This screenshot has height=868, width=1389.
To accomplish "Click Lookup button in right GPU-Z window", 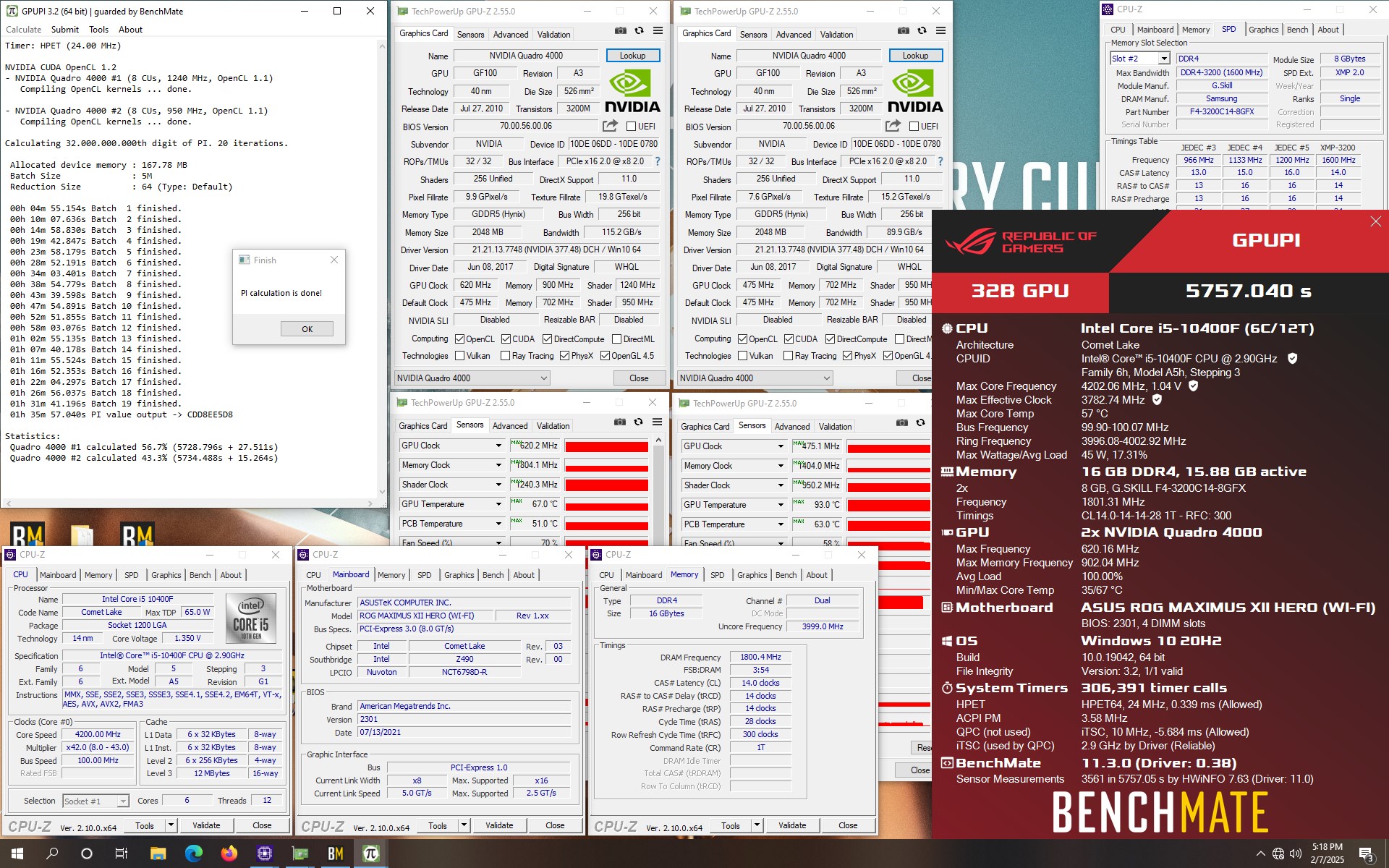I will tap(915, 56).
